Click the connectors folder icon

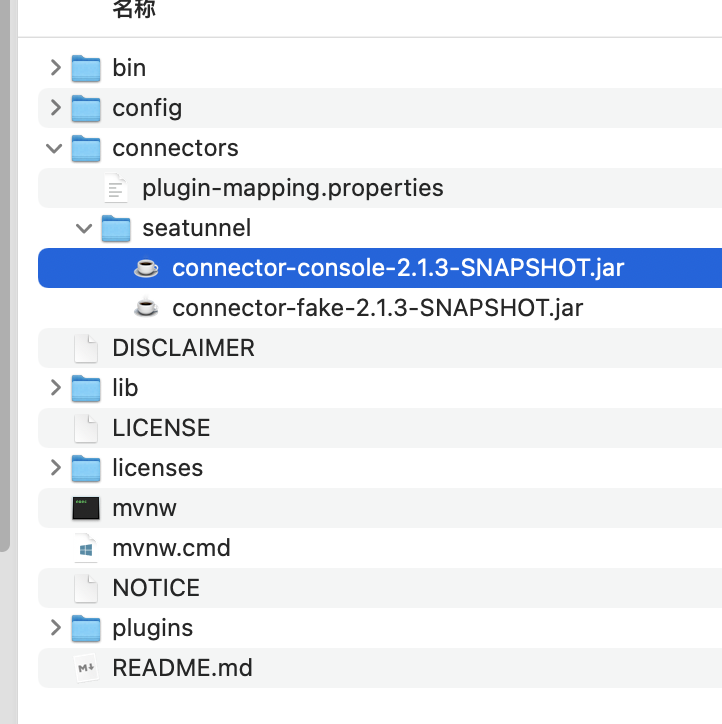pos(86,148)
